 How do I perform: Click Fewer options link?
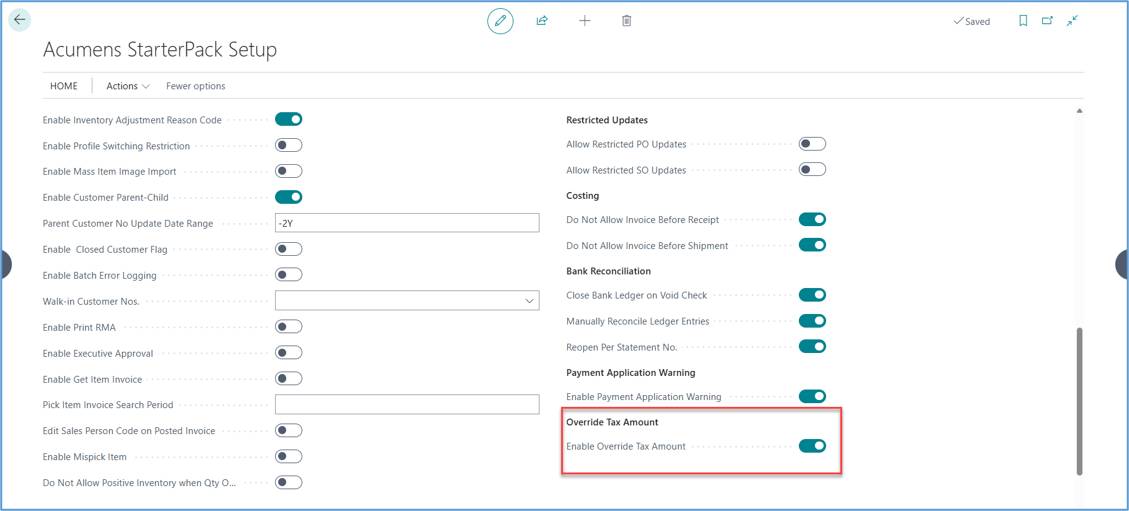[196, 86]
